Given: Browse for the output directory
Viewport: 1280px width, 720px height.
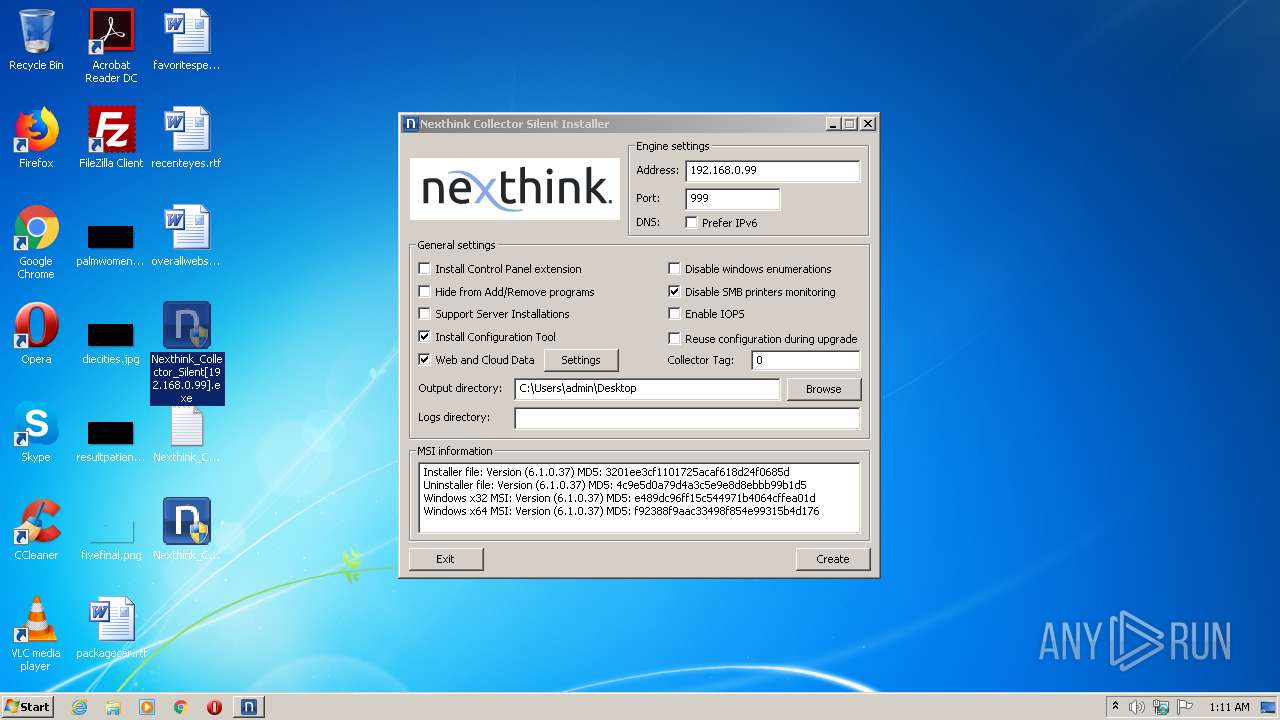Looking at the screenshot, I should click(824, 389).
